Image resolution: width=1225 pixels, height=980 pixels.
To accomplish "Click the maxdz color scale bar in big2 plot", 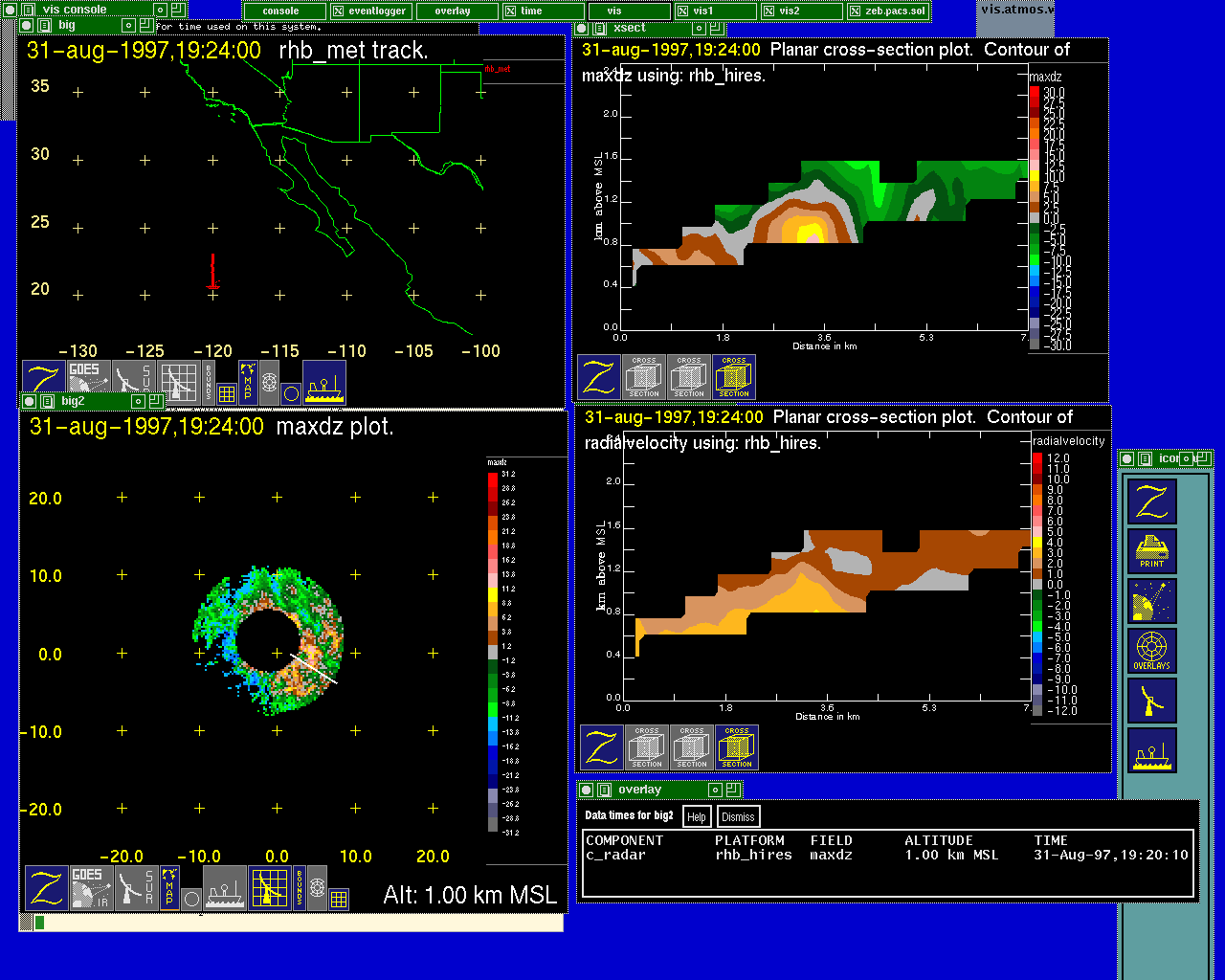I will pos(493,653).
